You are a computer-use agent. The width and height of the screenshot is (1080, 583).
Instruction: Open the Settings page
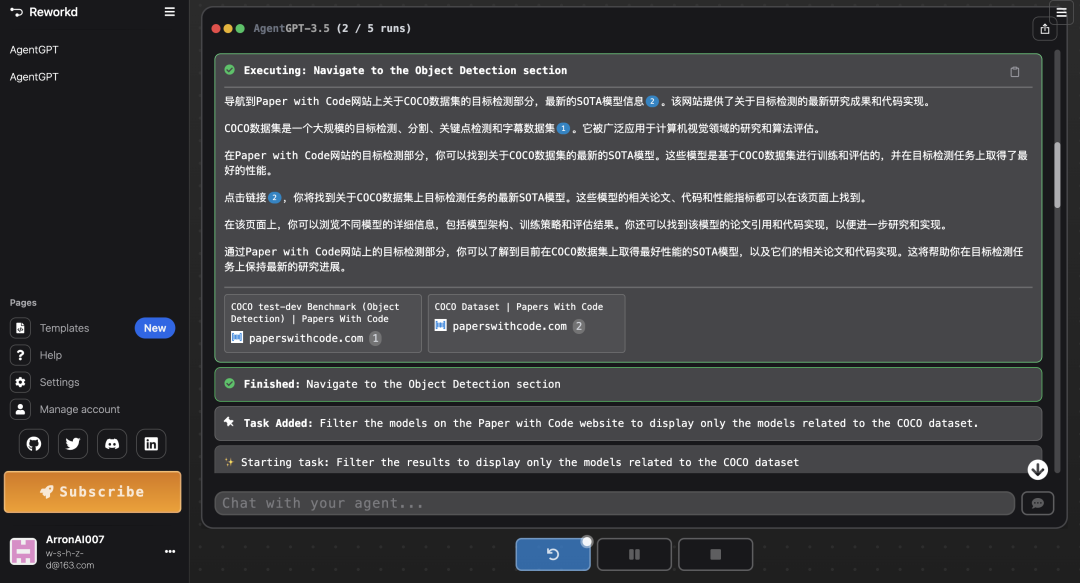(59, 382)
